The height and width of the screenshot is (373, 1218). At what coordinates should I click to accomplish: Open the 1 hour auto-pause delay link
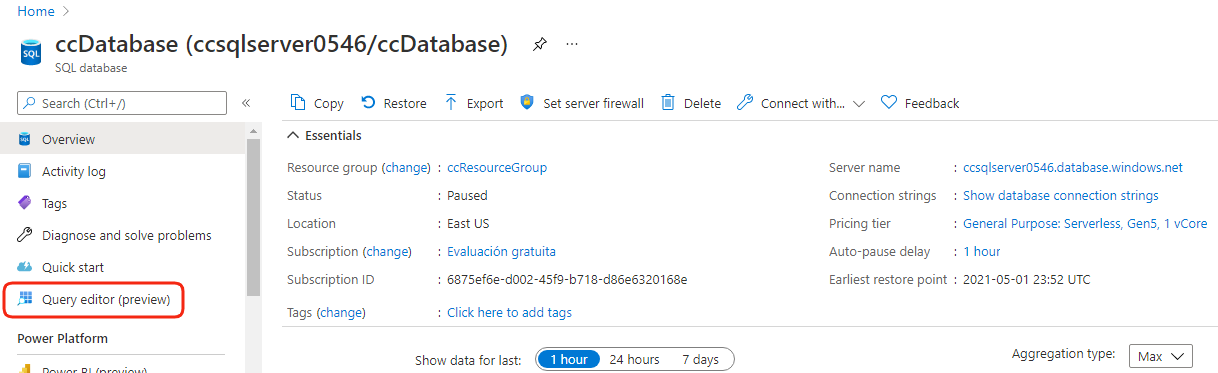982,251
